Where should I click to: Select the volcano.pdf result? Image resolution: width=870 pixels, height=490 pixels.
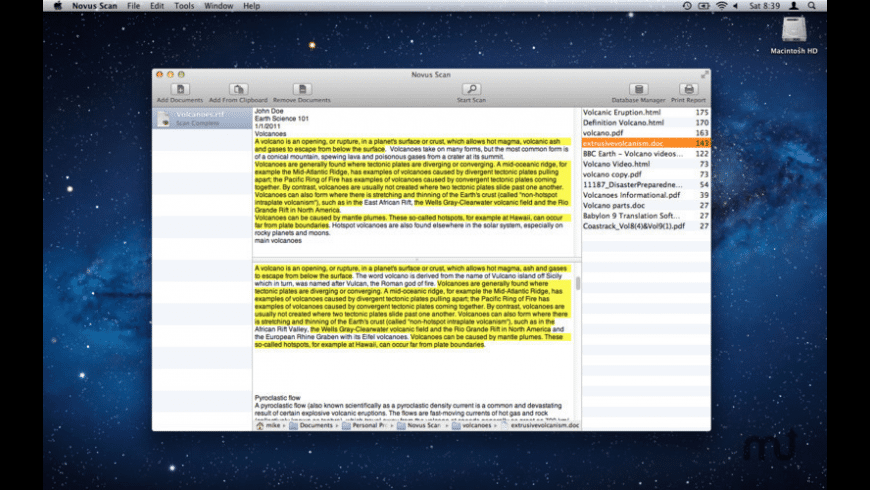tap(646, 133)
